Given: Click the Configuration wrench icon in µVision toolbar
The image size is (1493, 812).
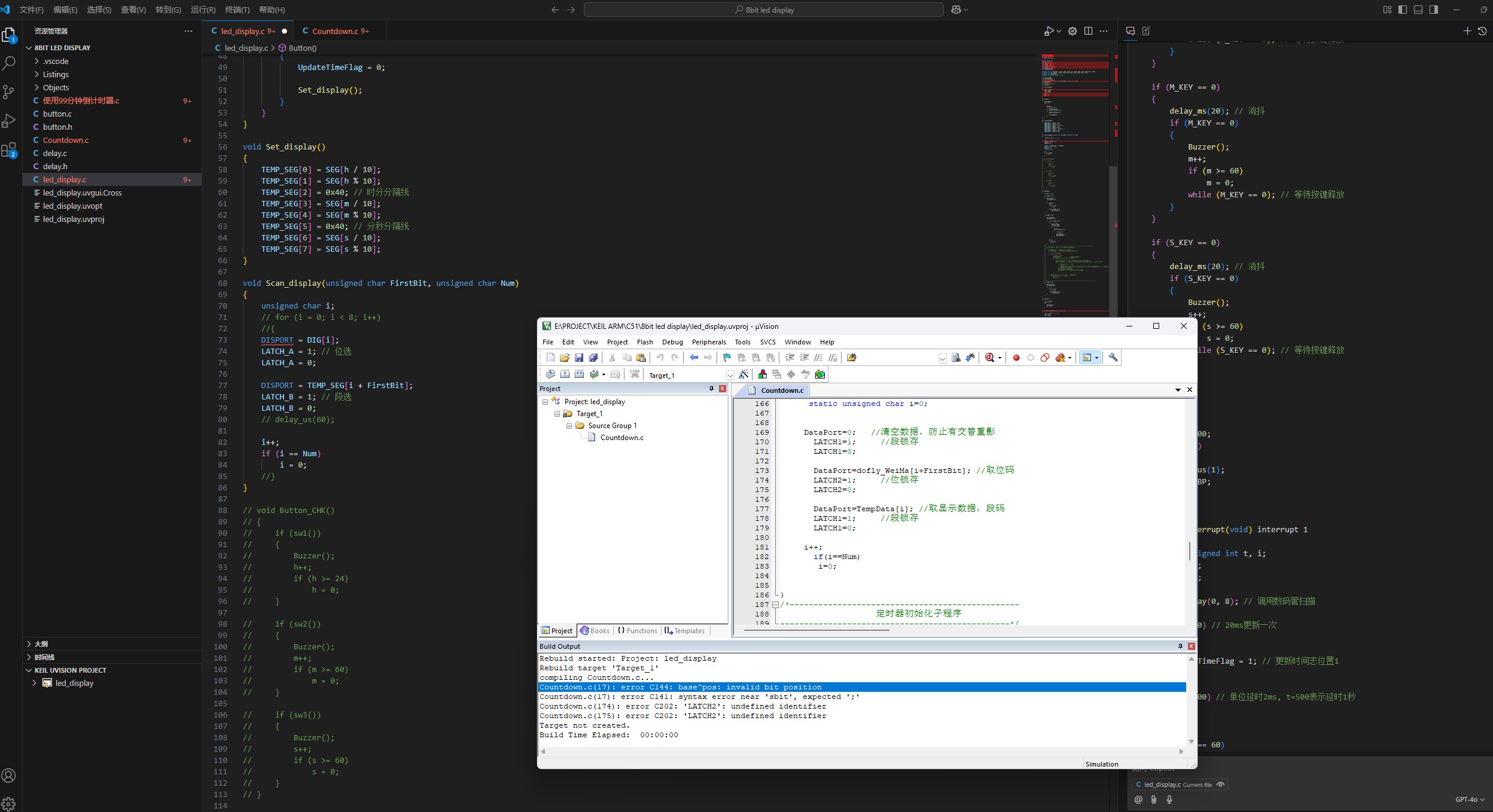Looking at the screenshot, I should coord(1113,358).
